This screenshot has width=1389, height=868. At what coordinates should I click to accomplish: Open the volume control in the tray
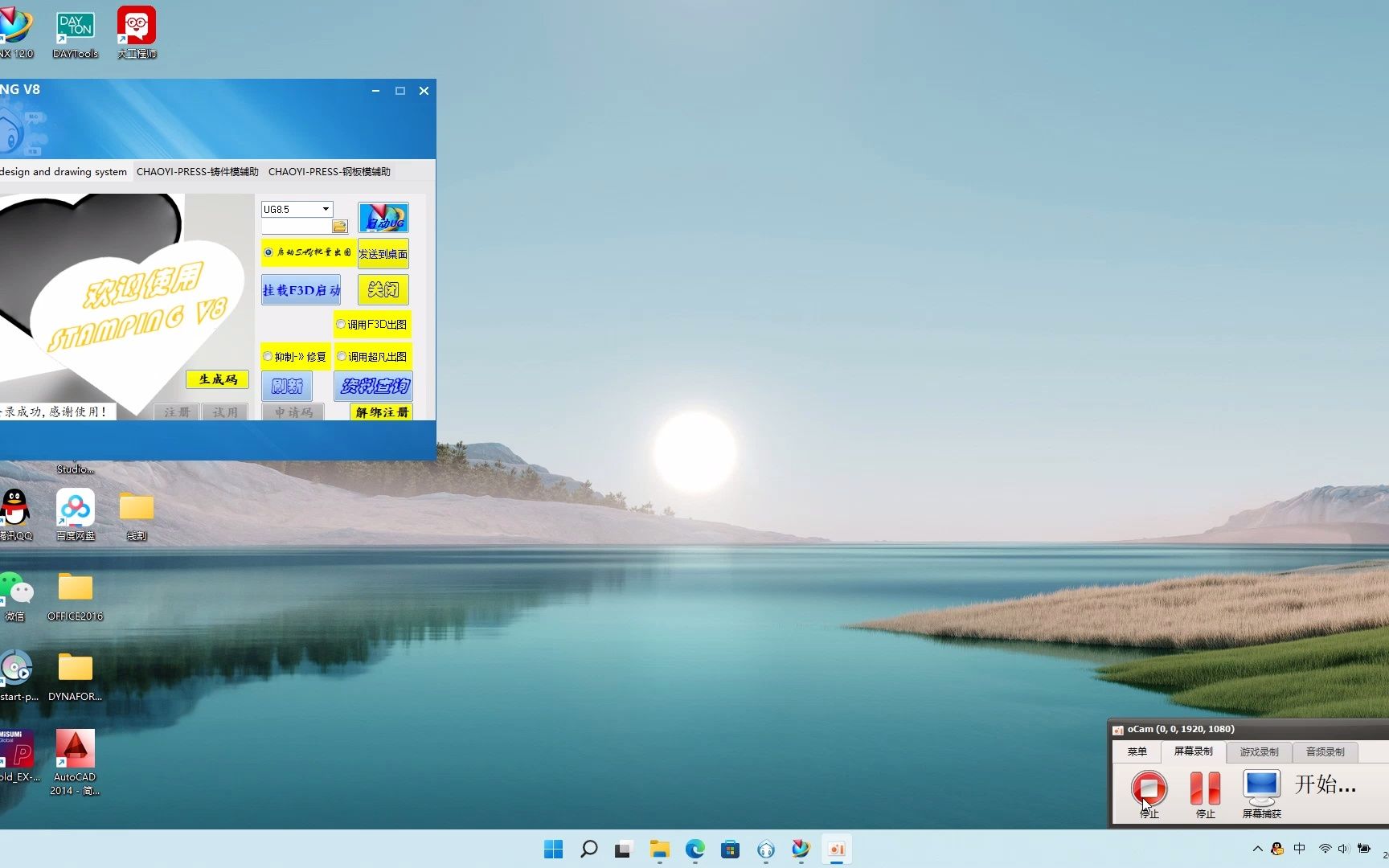click(1343, 849)
